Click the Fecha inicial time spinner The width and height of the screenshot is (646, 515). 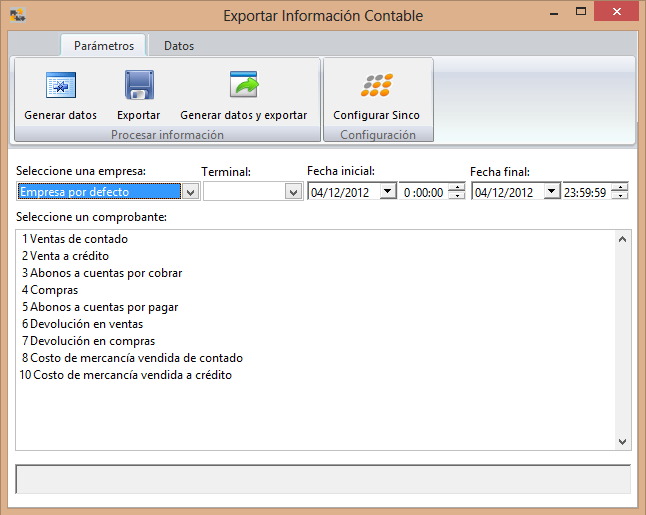pyautogui.click(x=457, y=192)
